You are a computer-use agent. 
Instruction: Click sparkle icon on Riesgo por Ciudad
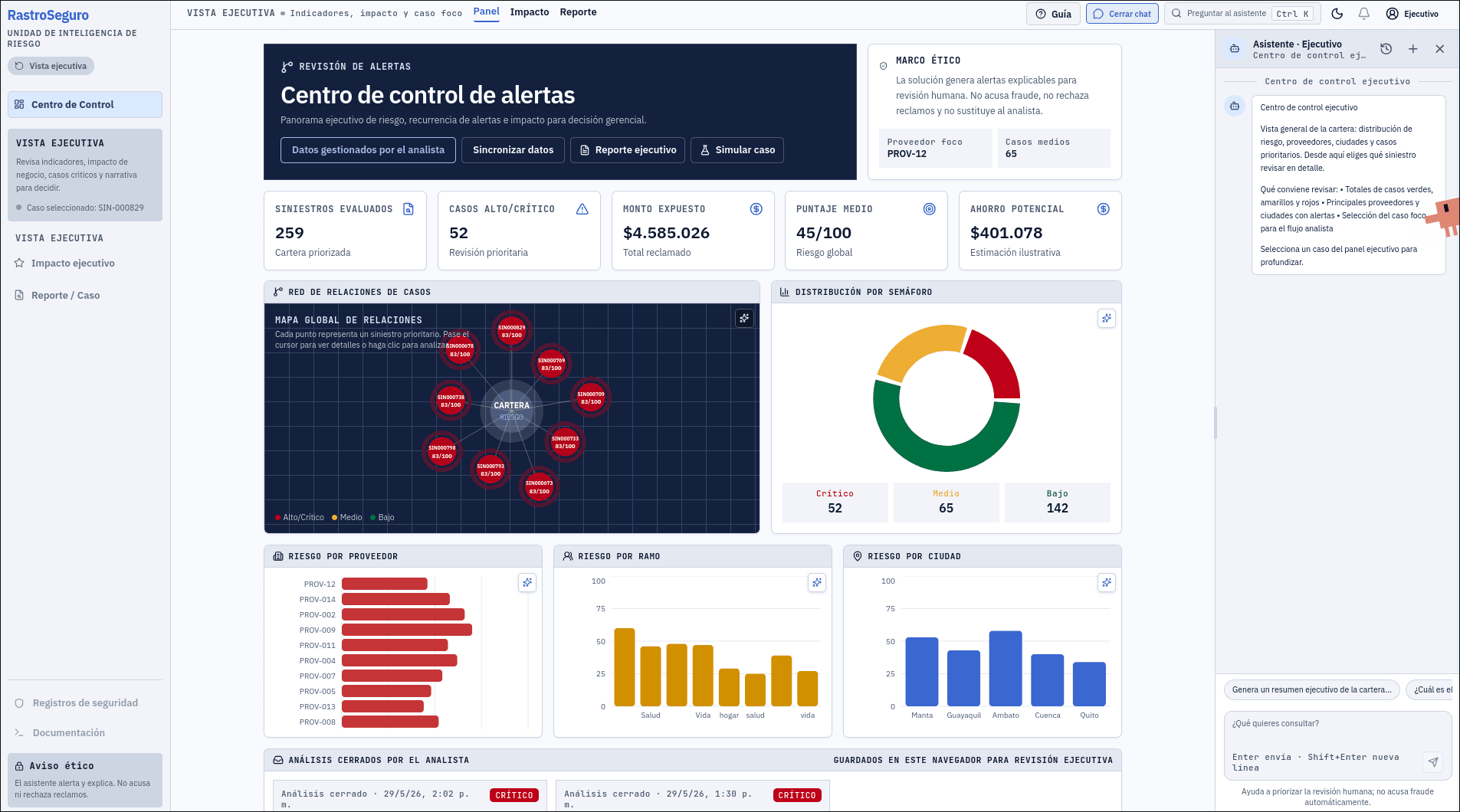tap(1107, 582)
